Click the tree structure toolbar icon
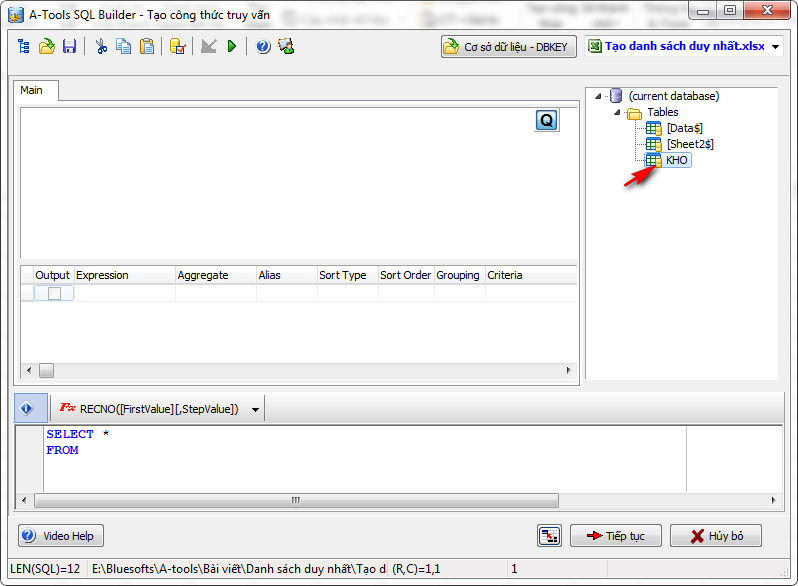The image size is (798, 586). 24,47
